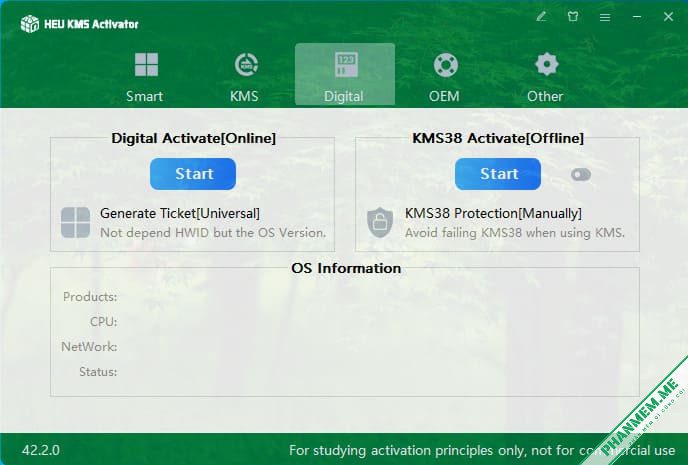Open the OEM tab
Screen dimensions: 688x465
tap(444, 75)
